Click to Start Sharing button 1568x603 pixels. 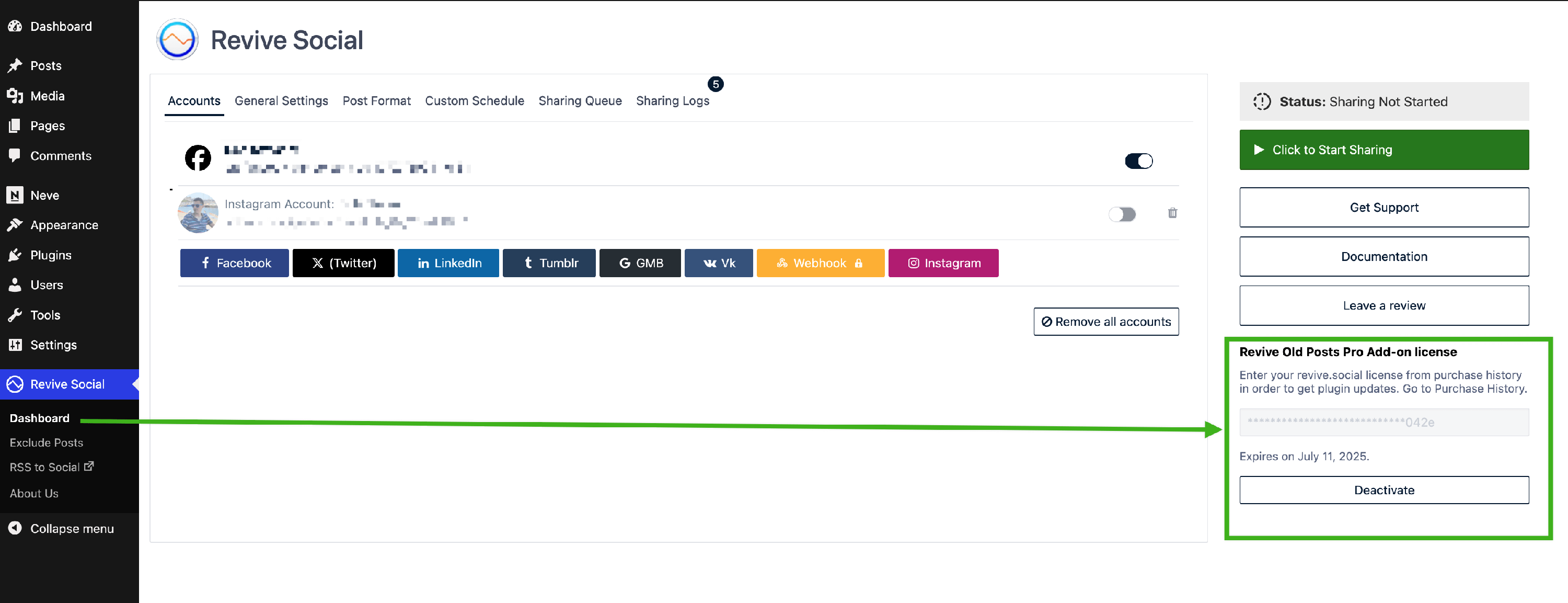1383,150
